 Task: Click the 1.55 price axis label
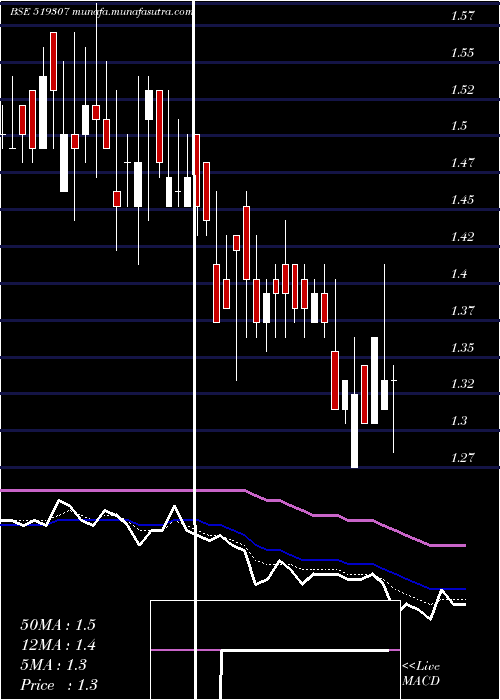click(x=462, y=53)
